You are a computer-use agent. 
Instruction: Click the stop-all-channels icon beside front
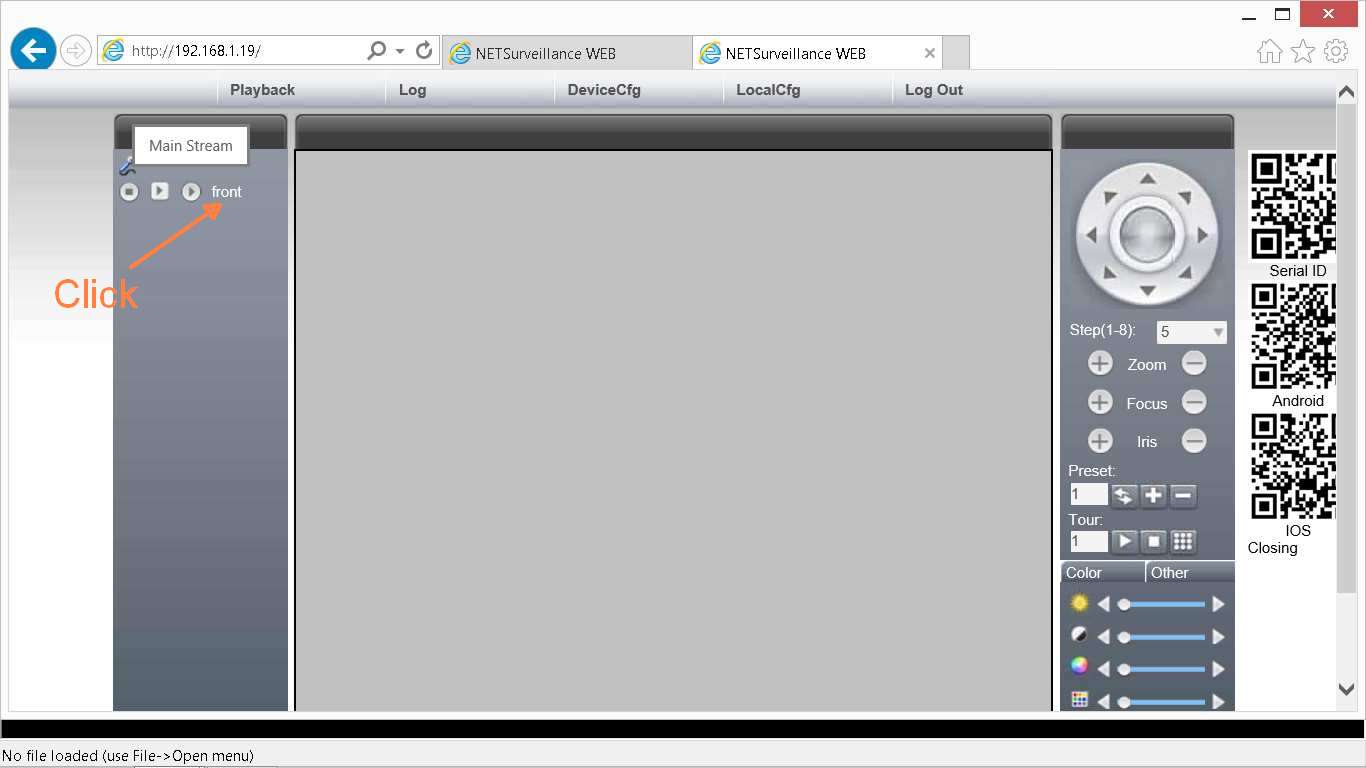(129, 191)
